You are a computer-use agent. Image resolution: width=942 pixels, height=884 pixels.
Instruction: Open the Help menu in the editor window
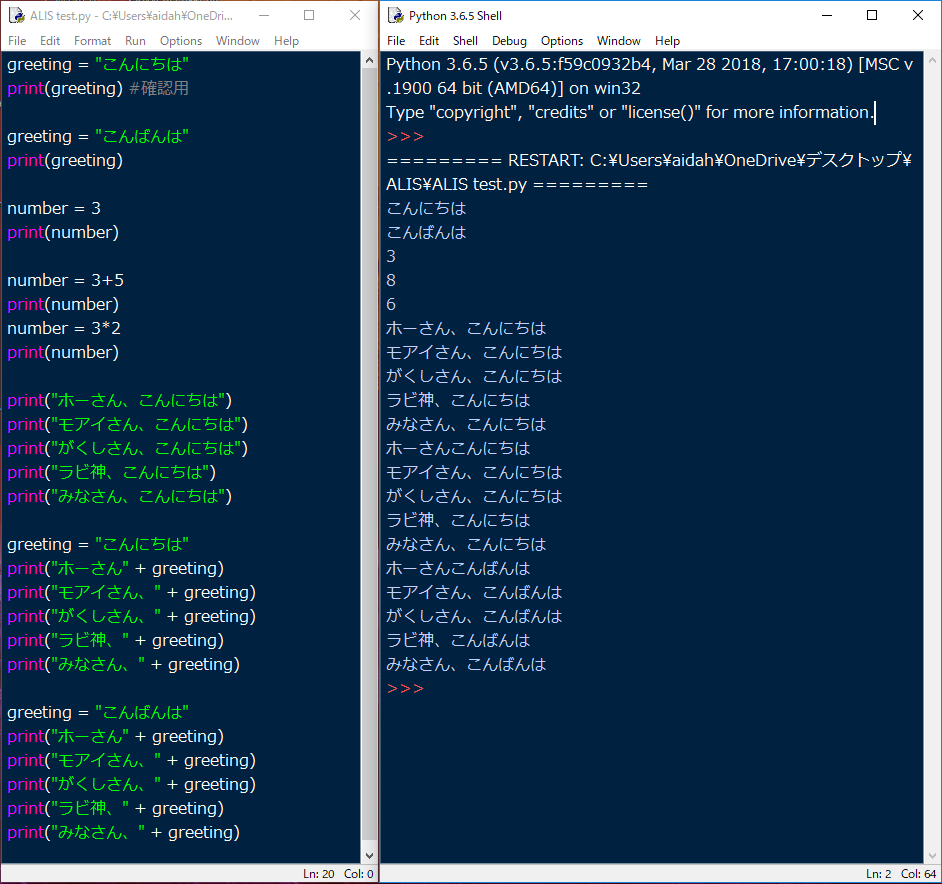coord(286,41)
